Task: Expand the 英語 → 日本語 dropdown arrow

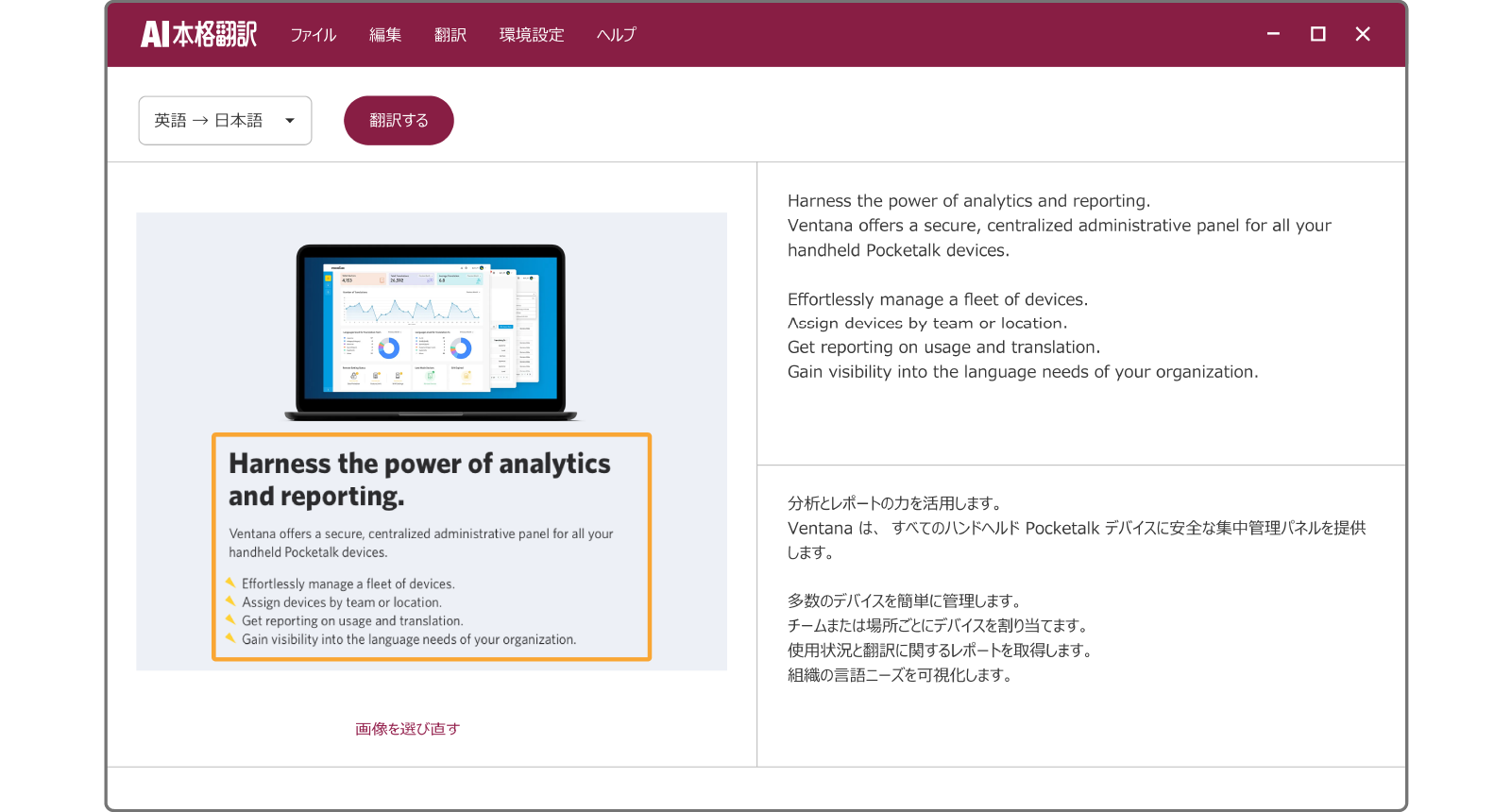Action: pyautogui.click(x=290, y=121)
